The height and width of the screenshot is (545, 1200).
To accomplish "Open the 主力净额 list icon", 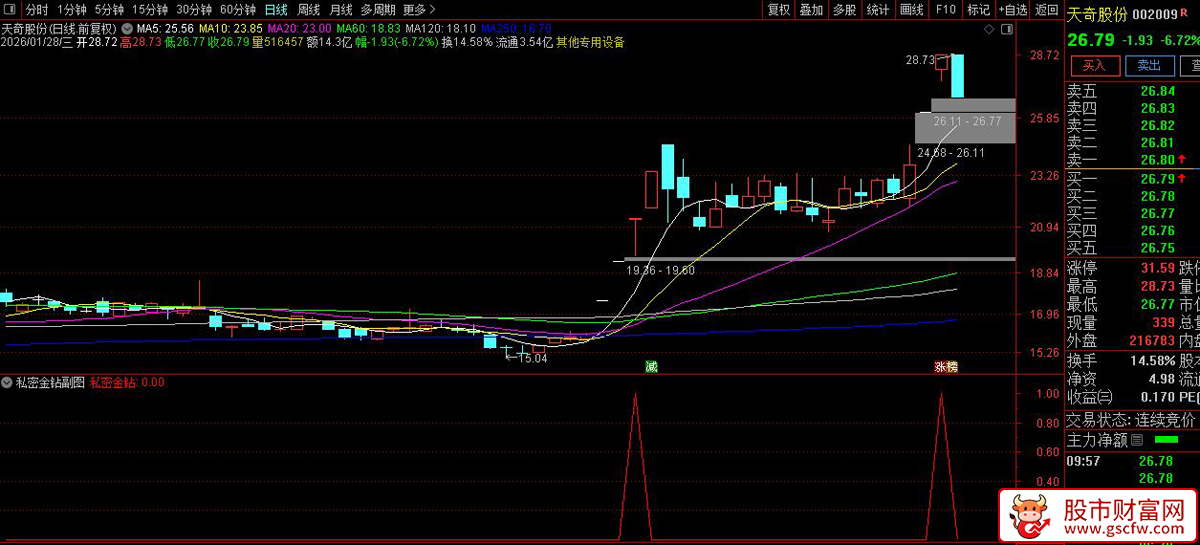I will tap(1136, 439).
